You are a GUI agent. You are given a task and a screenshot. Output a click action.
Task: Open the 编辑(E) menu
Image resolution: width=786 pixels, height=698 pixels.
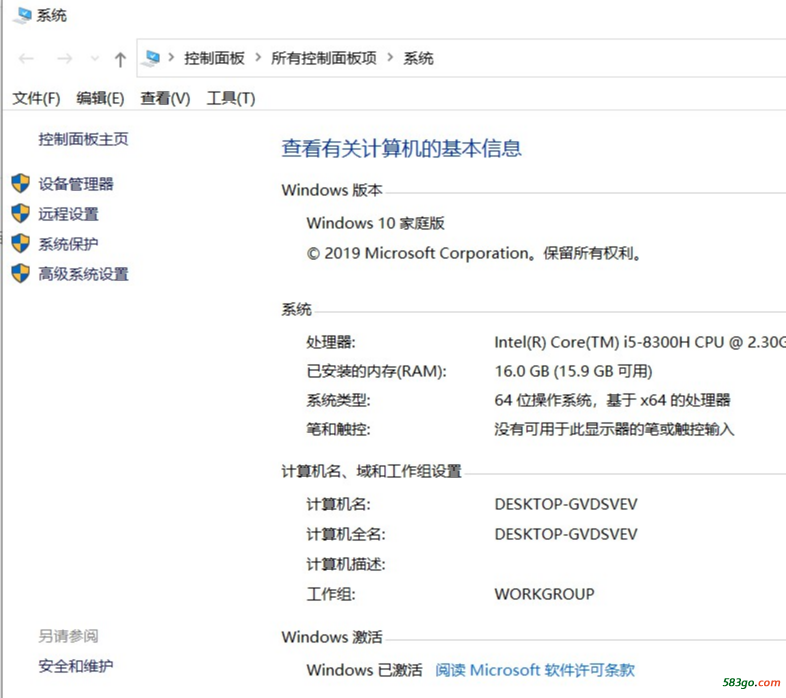point(100,98)
